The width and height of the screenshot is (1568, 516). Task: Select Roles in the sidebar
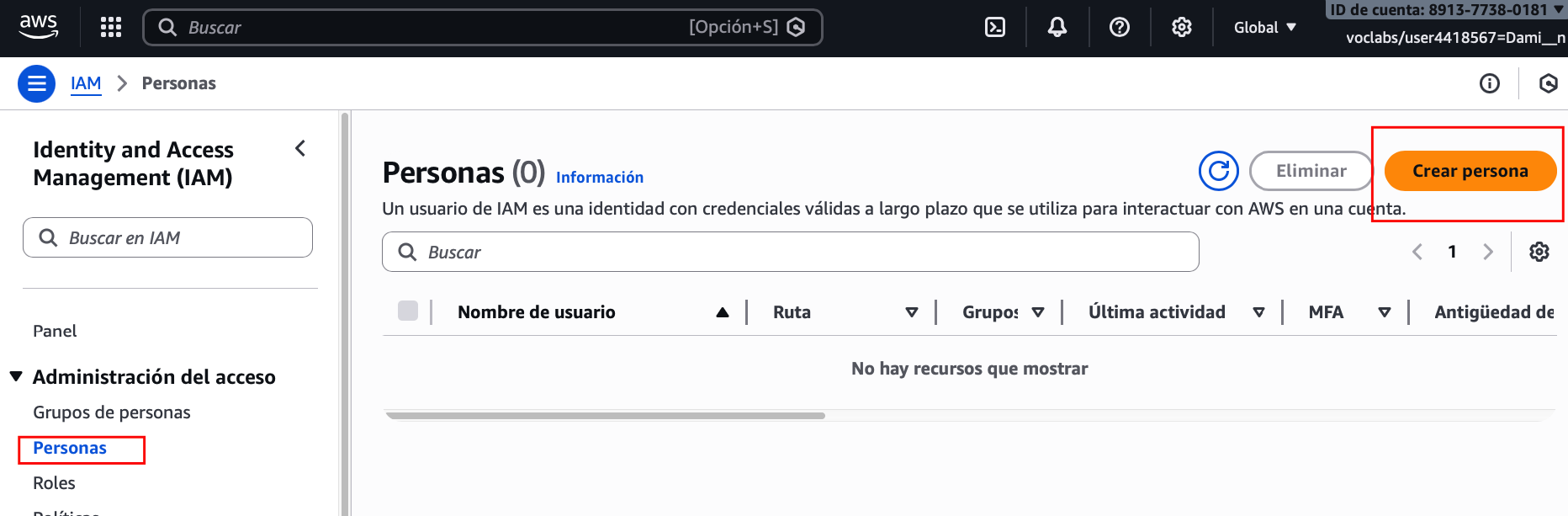[x=54, y=483]
